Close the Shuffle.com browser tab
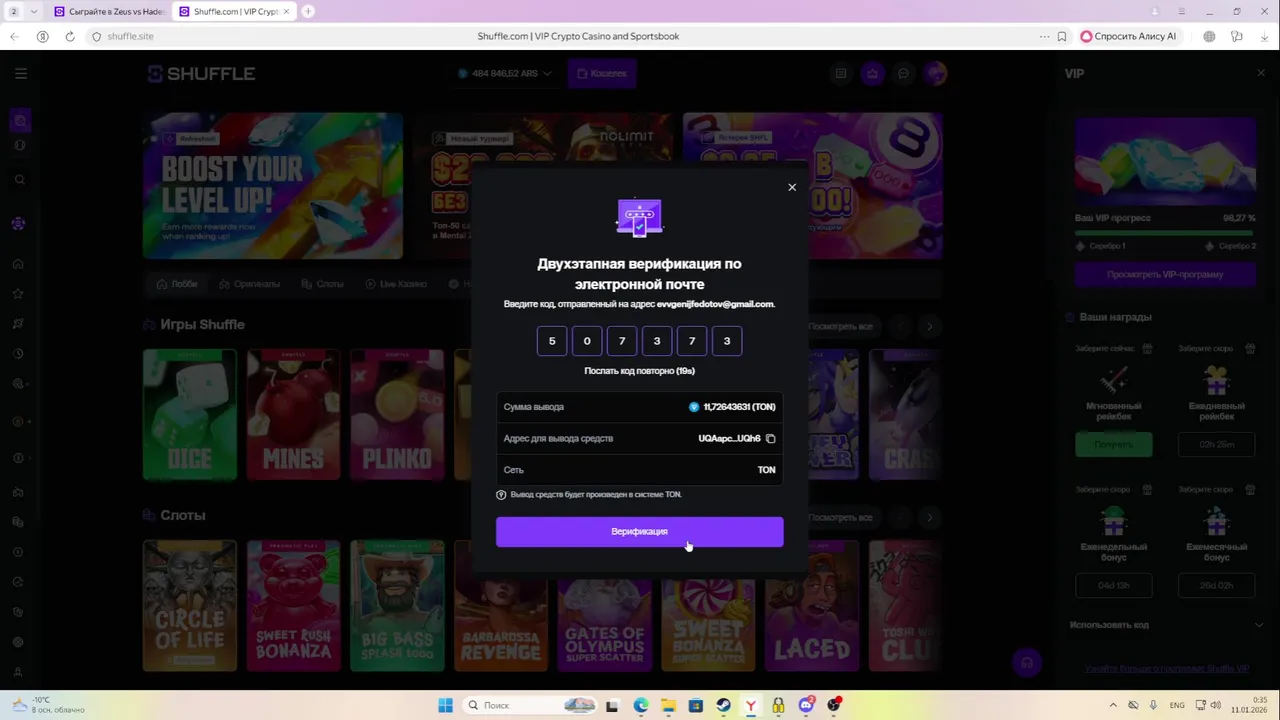This screenshot has height=720, width=1280. coord(286,11)
